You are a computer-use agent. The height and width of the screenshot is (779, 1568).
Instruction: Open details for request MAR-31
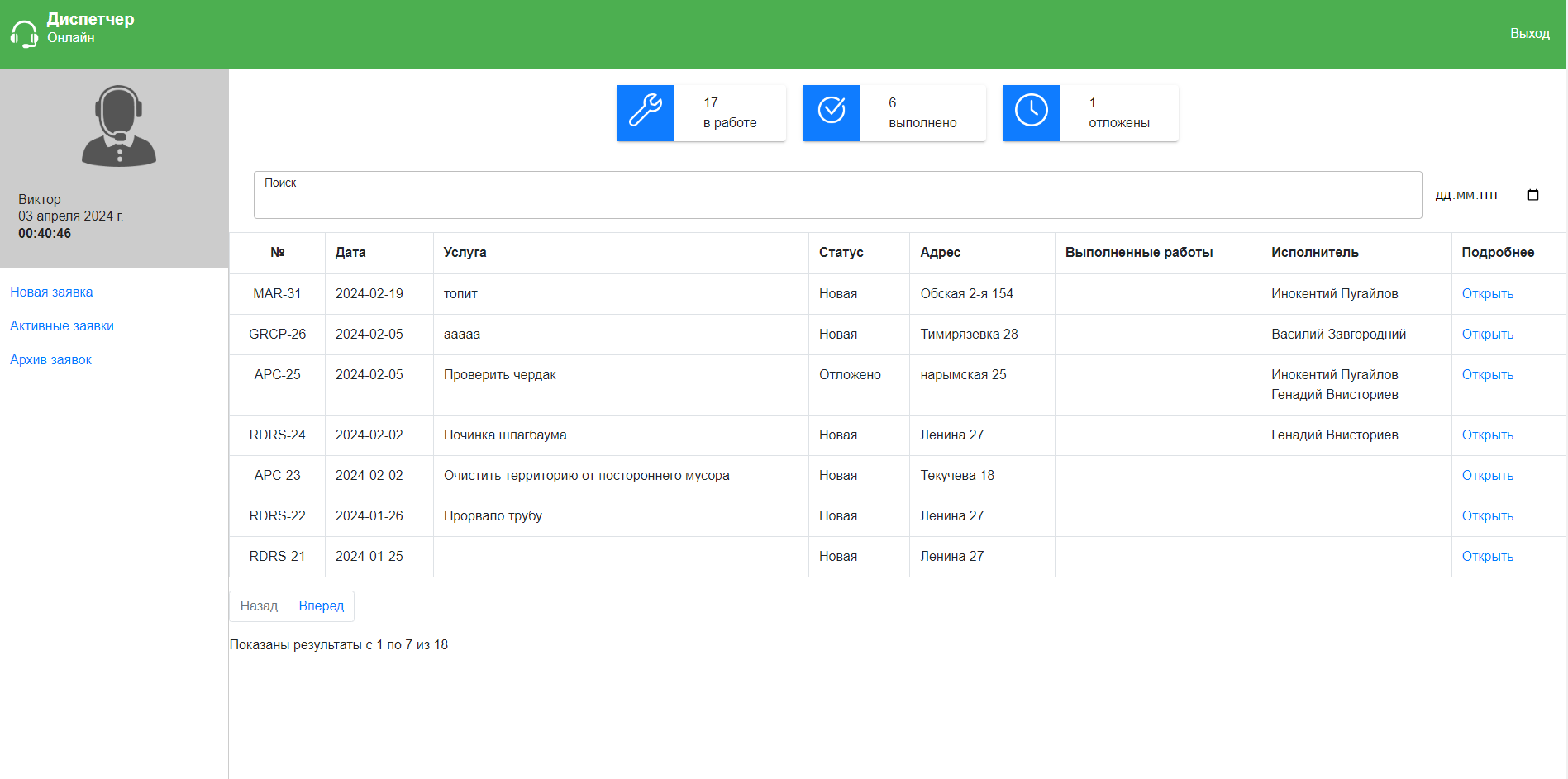coord(1487,293)
